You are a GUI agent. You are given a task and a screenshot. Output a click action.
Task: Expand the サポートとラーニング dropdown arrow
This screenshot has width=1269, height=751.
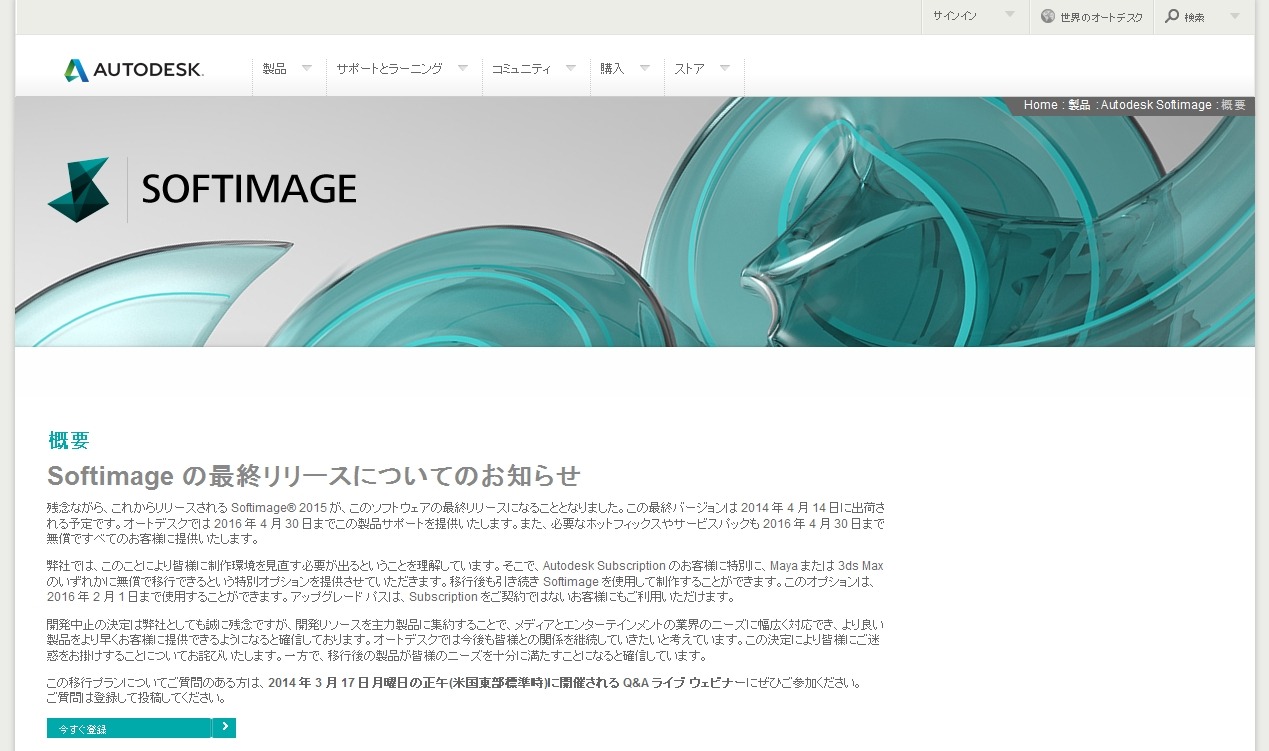pos(462,67)
